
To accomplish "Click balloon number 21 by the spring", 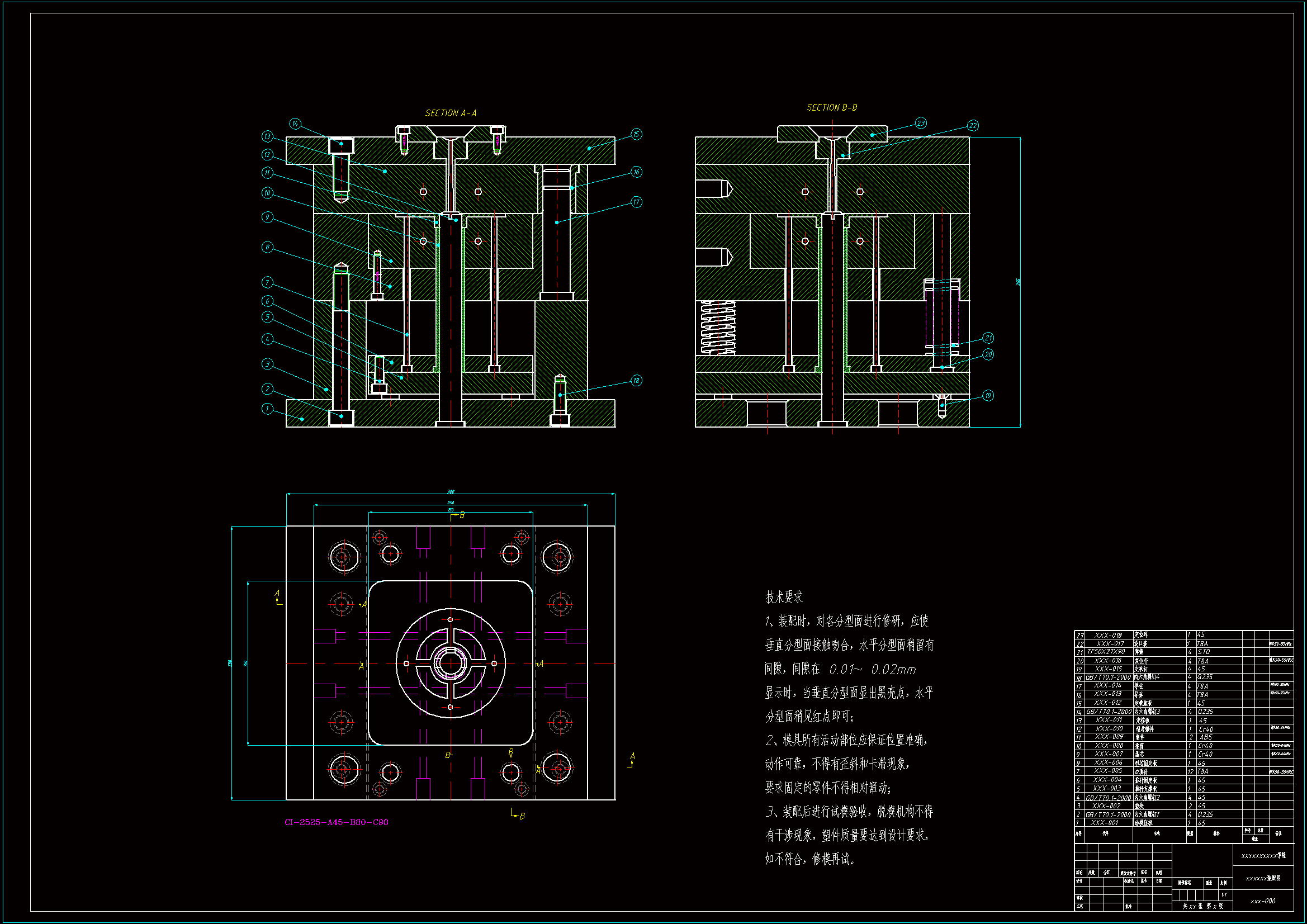I will (988, 338).
